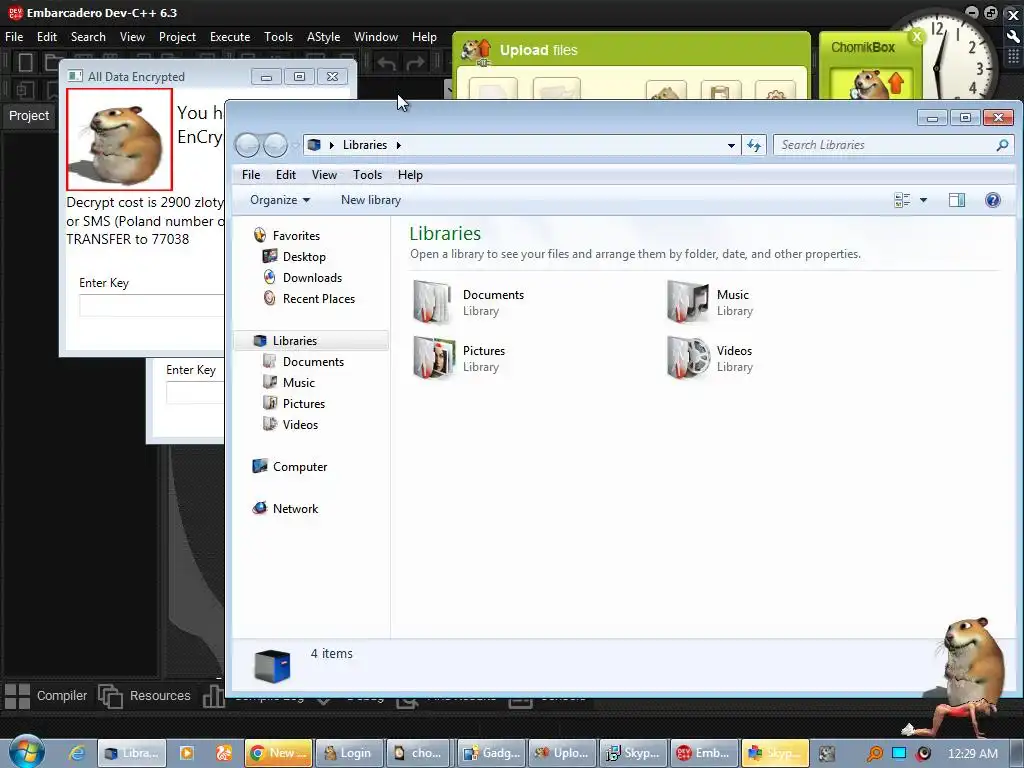Switch to Embarcadero taskbar button
Image resolution: width=1024 pixels, height=768 pixels.
pyautogui.click(x=705, y=753)
